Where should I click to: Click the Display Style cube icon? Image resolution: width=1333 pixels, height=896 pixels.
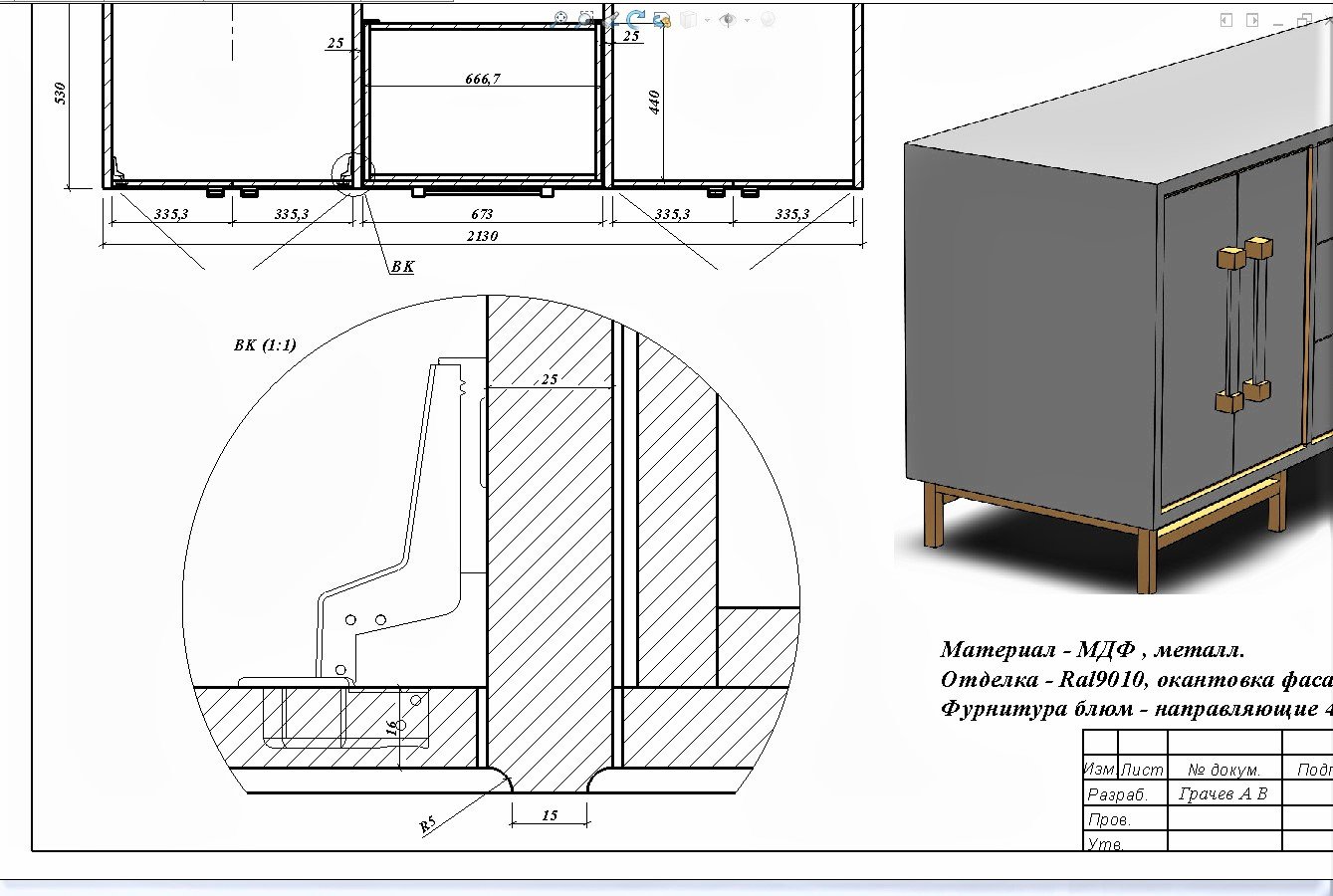pyautogui.click(x=690, y=19)
